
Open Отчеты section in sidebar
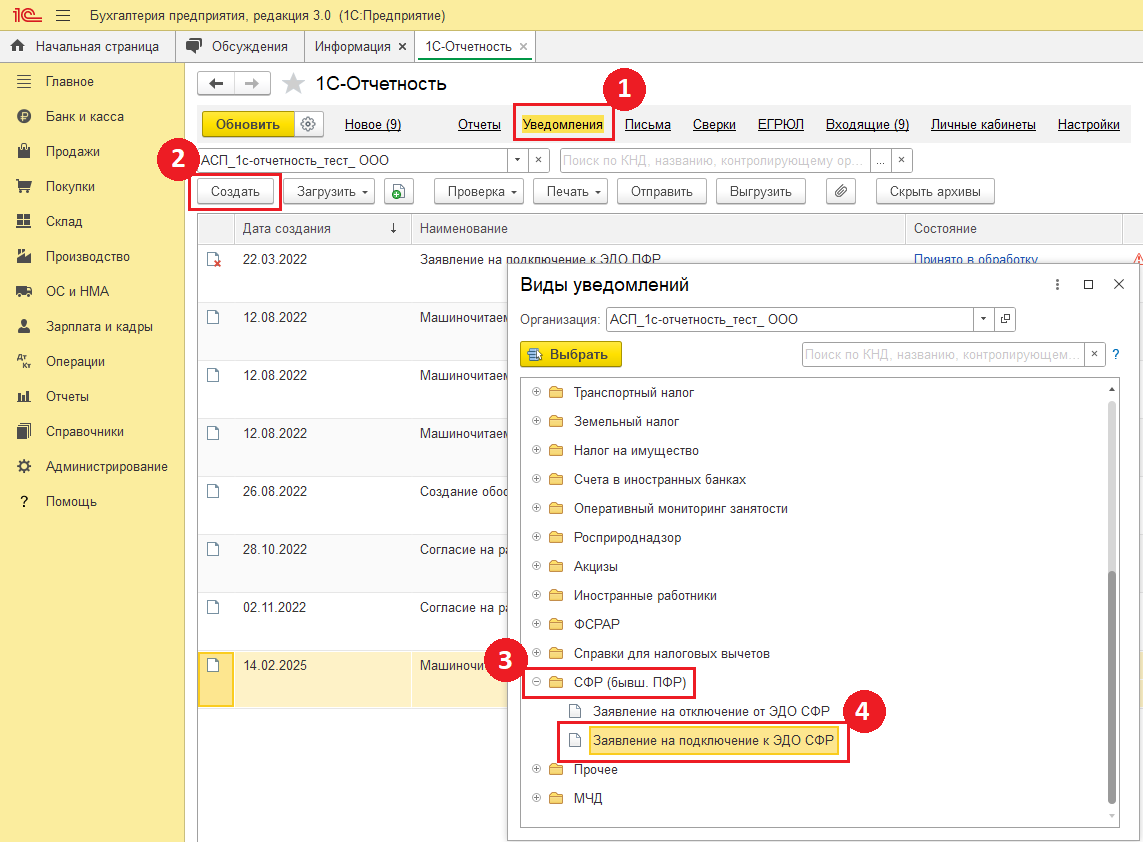[67, 397]
